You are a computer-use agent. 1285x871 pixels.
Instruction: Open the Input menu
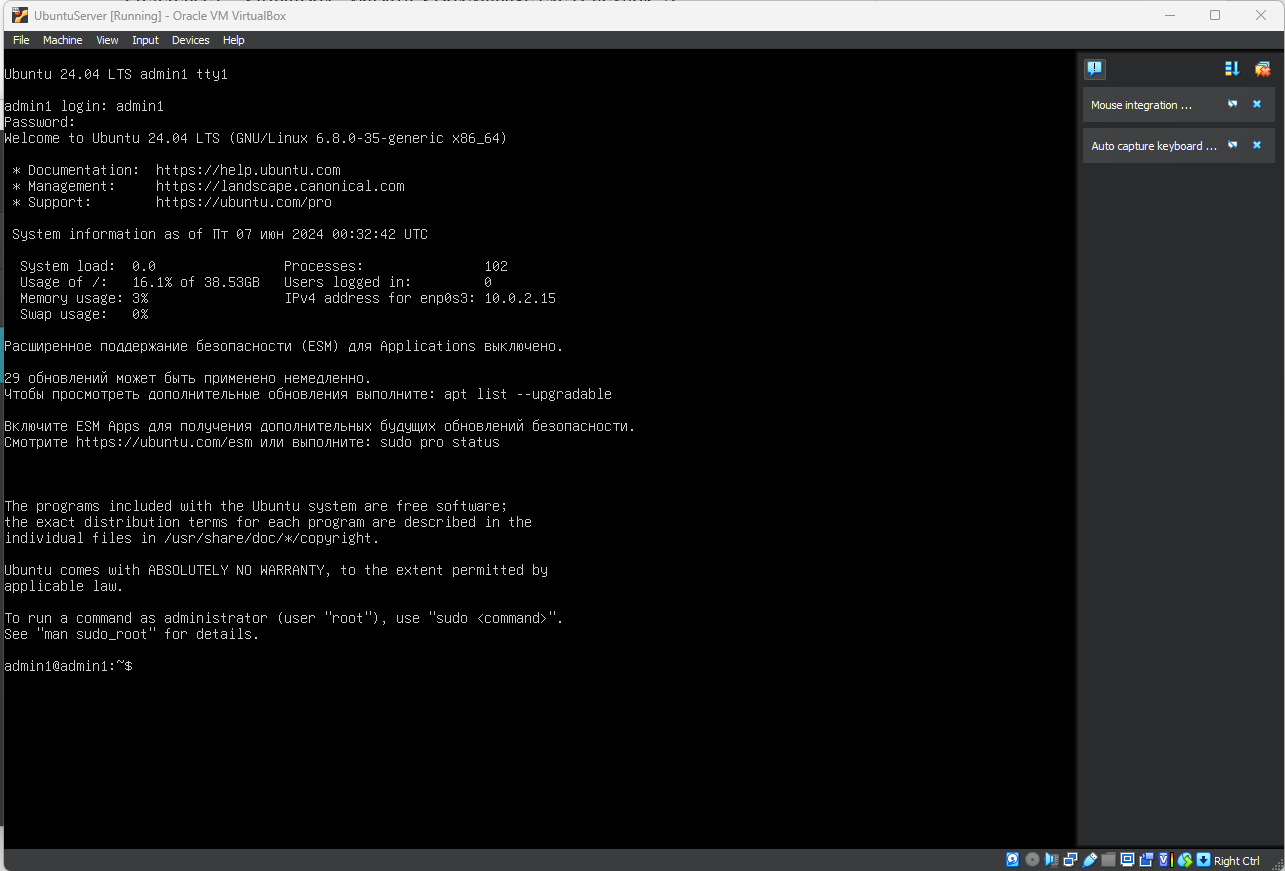145,40
